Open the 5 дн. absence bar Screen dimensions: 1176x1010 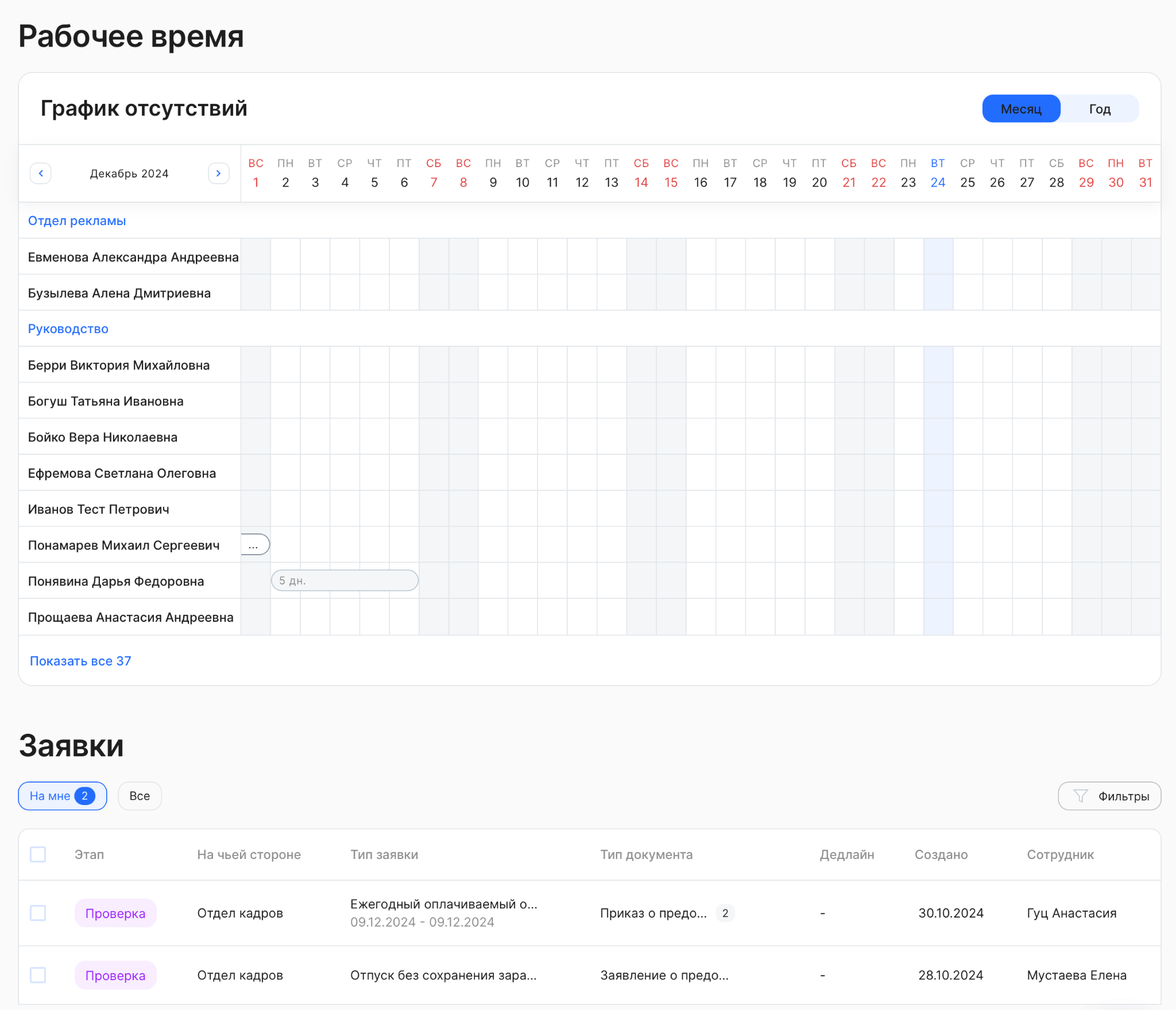tap(345, 581)
